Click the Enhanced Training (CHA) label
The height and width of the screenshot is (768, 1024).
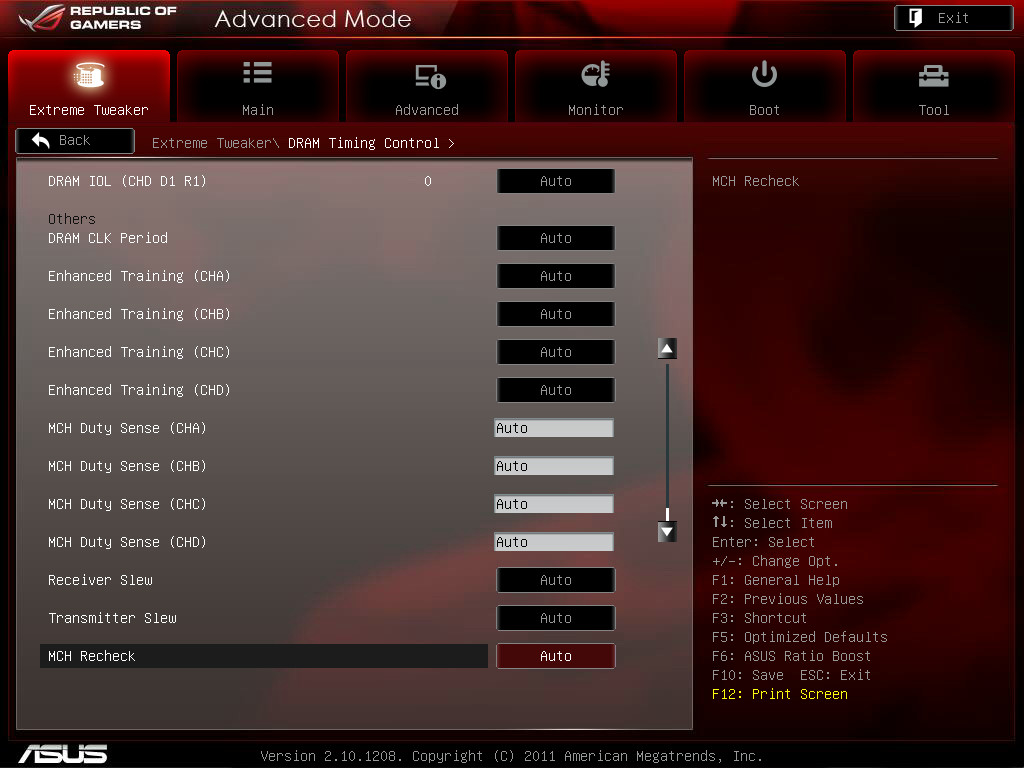pos(139,276)
